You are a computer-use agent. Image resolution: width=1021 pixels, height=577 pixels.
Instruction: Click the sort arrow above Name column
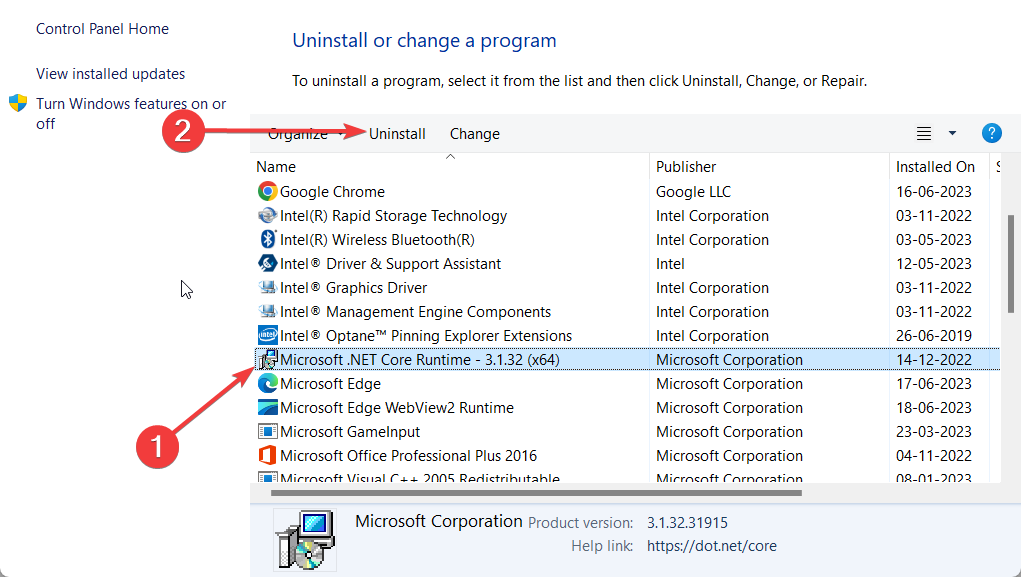point(450,156)
